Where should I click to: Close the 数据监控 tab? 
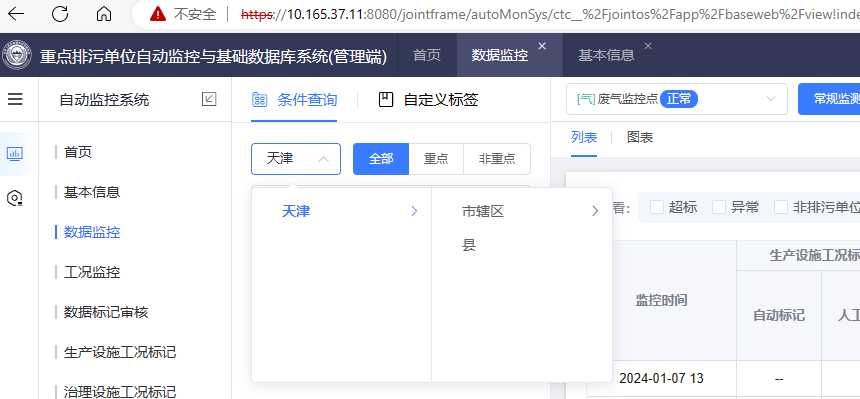[542, 46]
